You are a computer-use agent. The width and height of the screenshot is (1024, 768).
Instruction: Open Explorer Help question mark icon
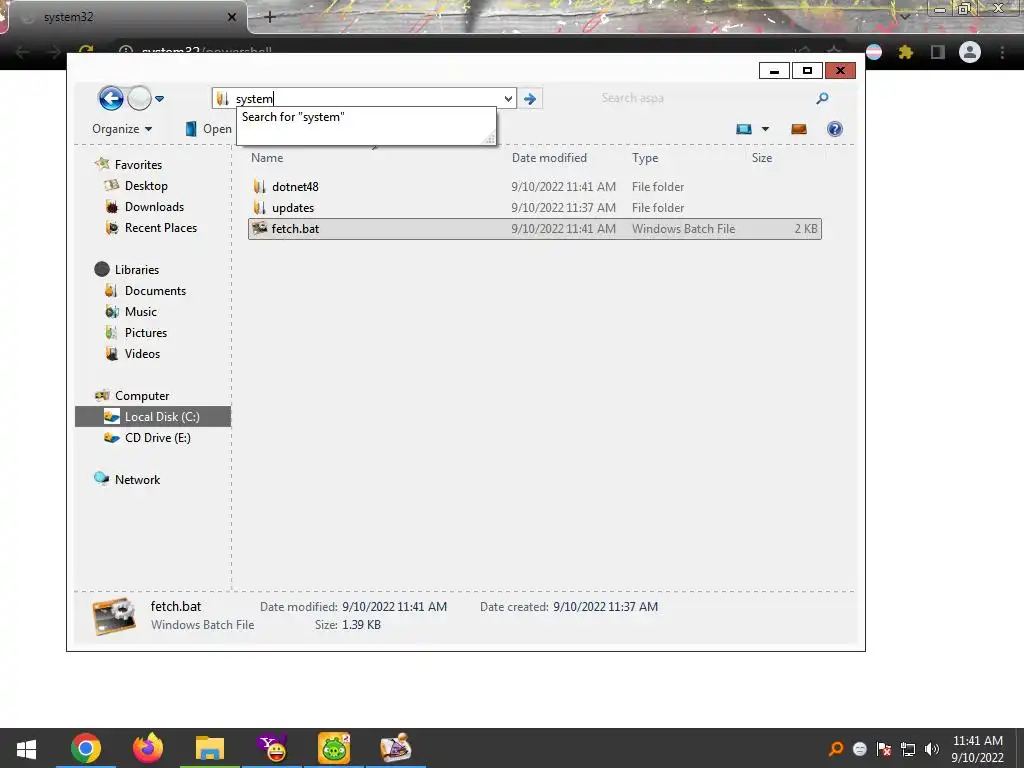pos(835,129)
